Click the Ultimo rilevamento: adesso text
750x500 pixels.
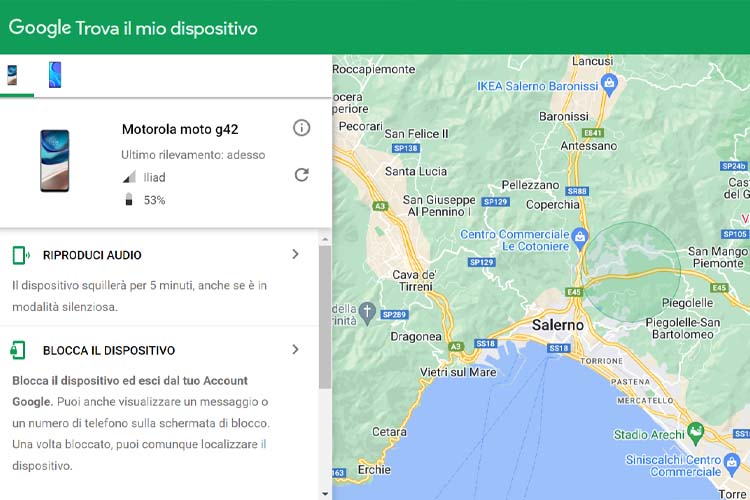(x=193, y=155)
